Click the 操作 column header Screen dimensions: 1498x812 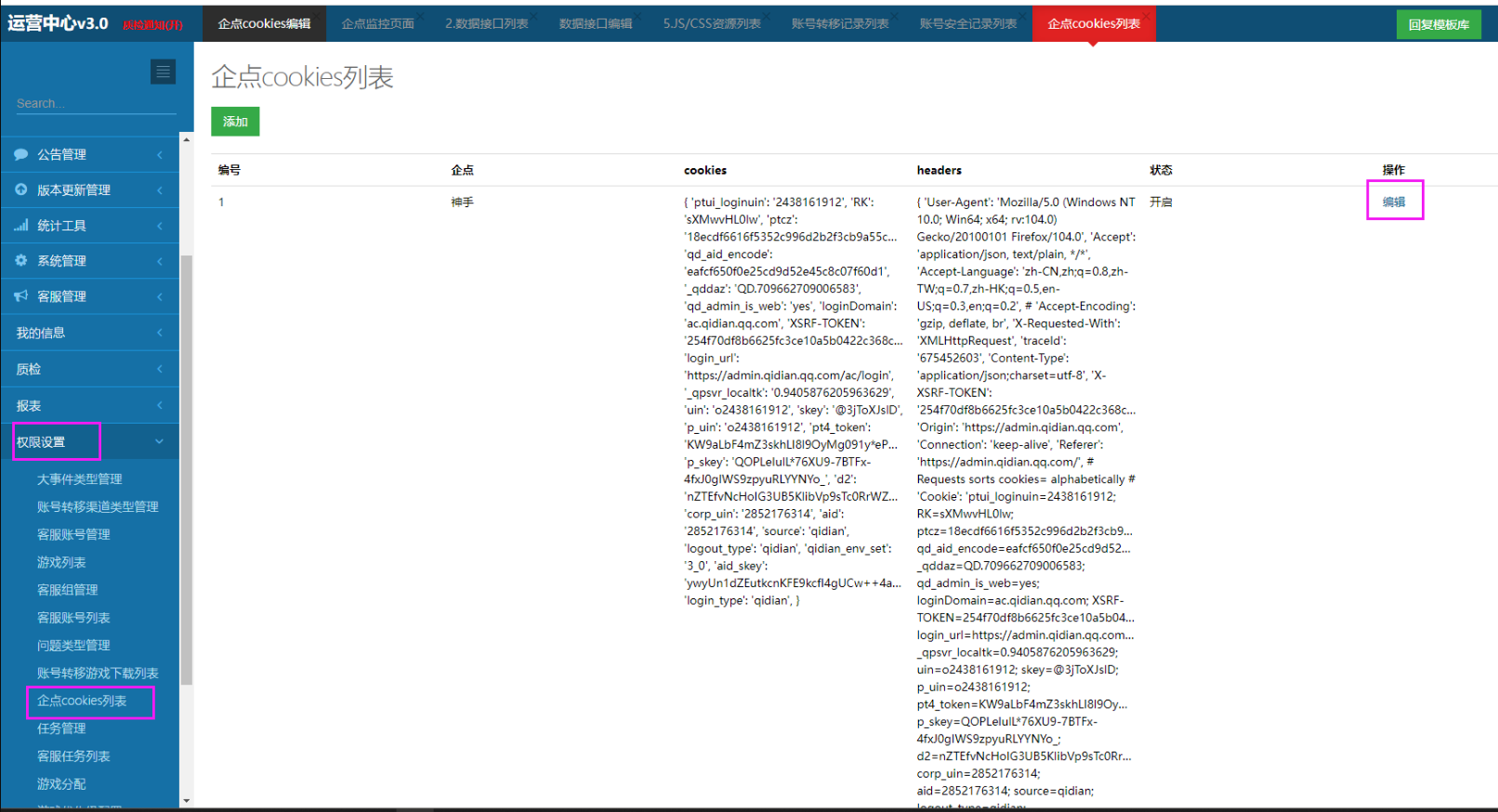(x=1394, y=170)
